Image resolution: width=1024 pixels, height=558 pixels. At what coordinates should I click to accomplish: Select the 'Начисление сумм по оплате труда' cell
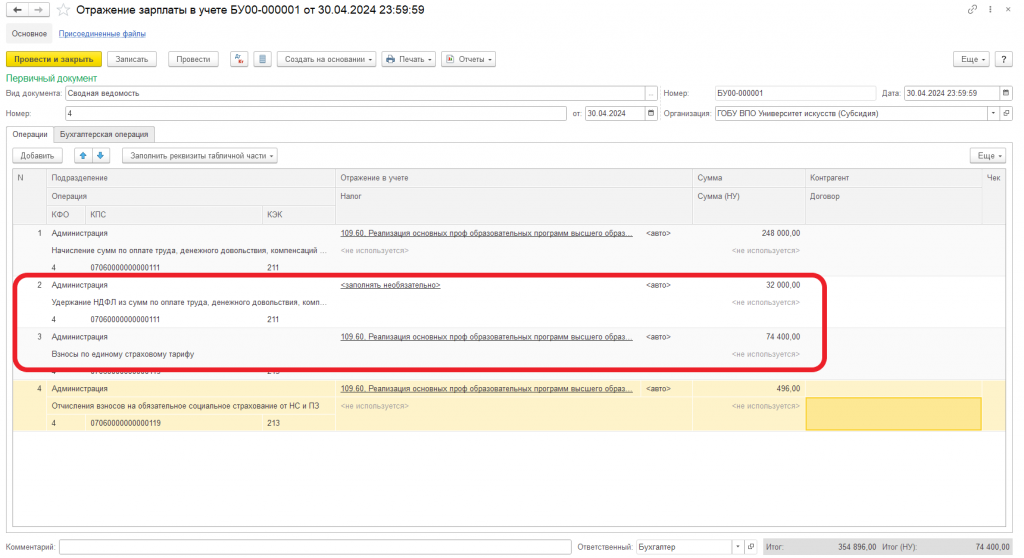(191, 251)
